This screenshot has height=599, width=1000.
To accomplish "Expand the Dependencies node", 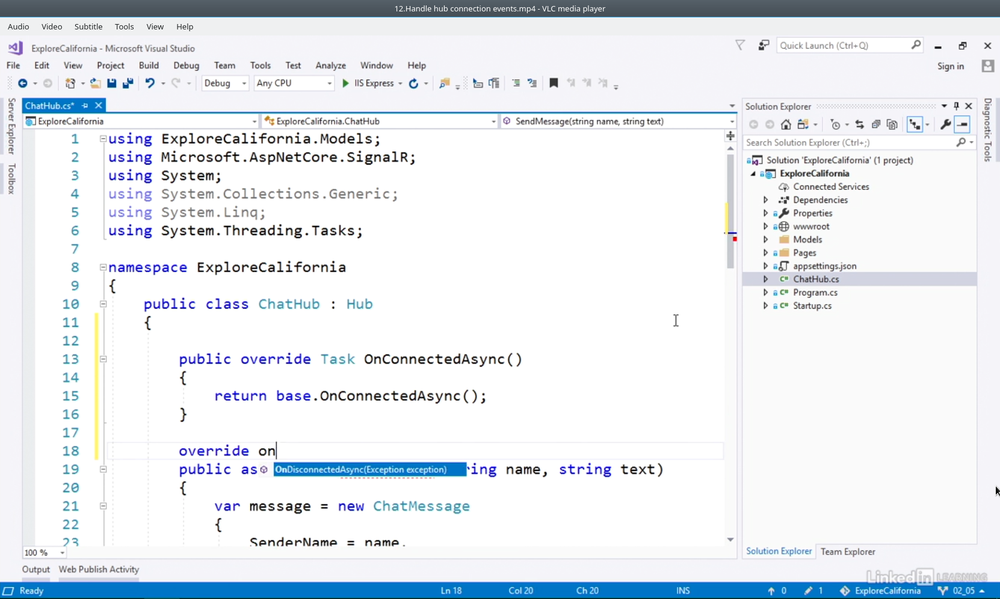I will coord(765,200).
